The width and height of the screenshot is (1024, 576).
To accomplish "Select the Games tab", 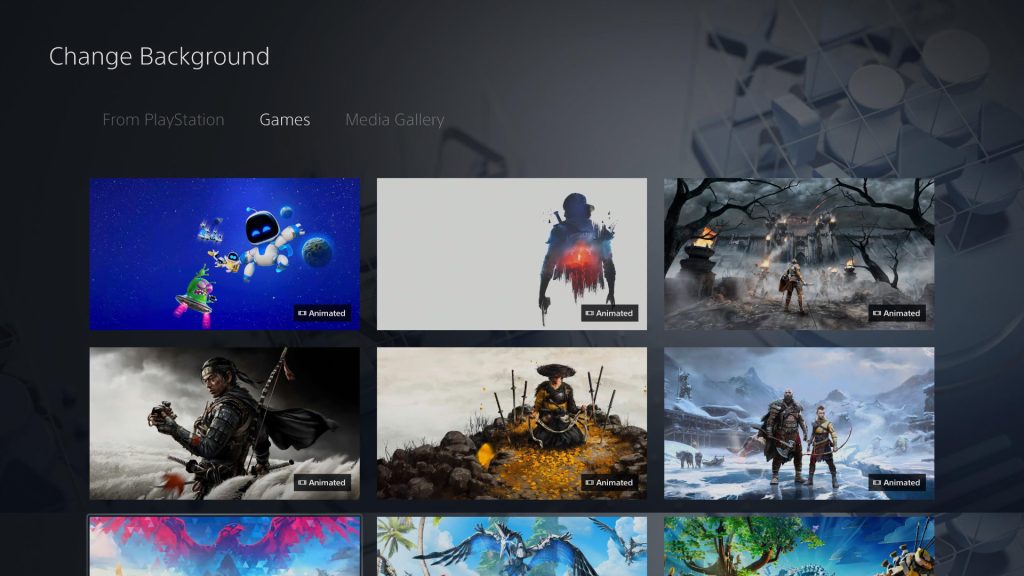I will (x=285, y=120).
